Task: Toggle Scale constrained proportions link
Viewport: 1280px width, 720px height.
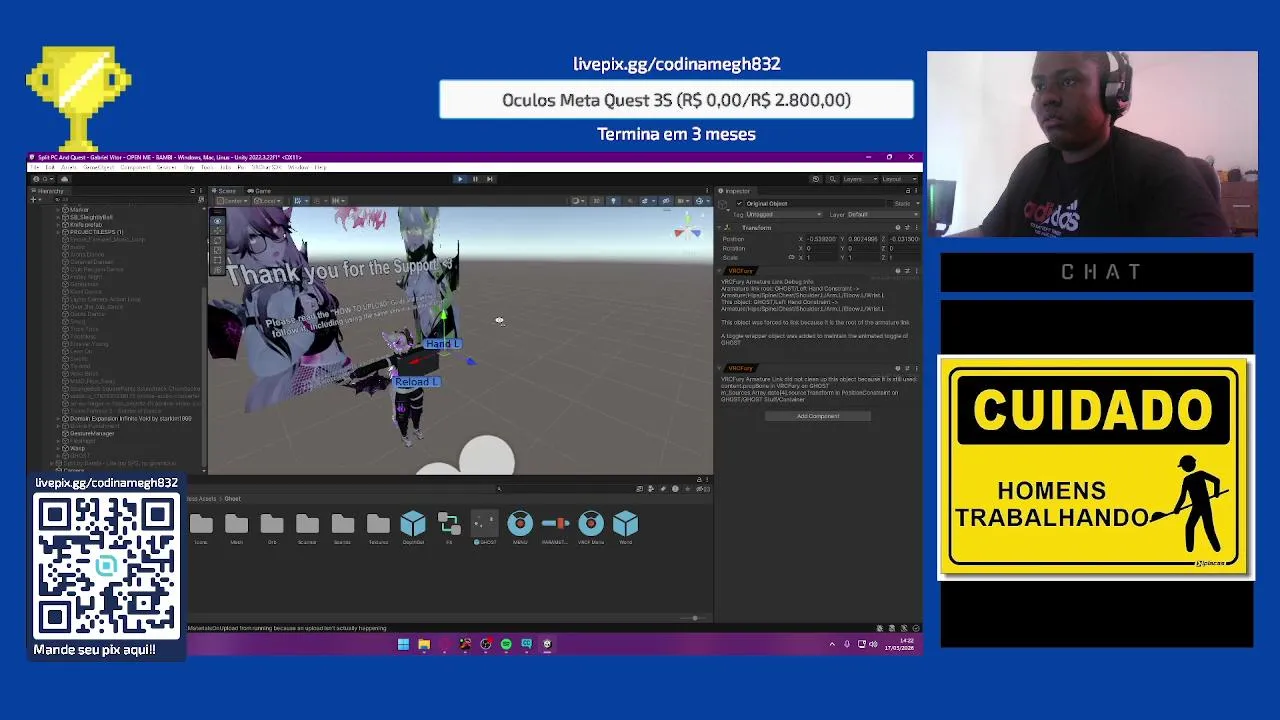Action: [x=791, y=257]
